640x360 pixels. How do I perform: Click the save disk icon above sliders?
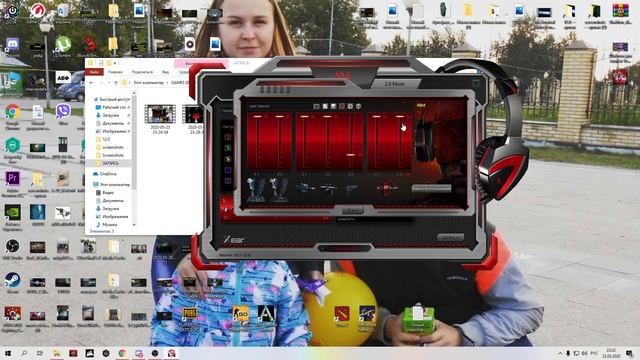tap(333, 106)
